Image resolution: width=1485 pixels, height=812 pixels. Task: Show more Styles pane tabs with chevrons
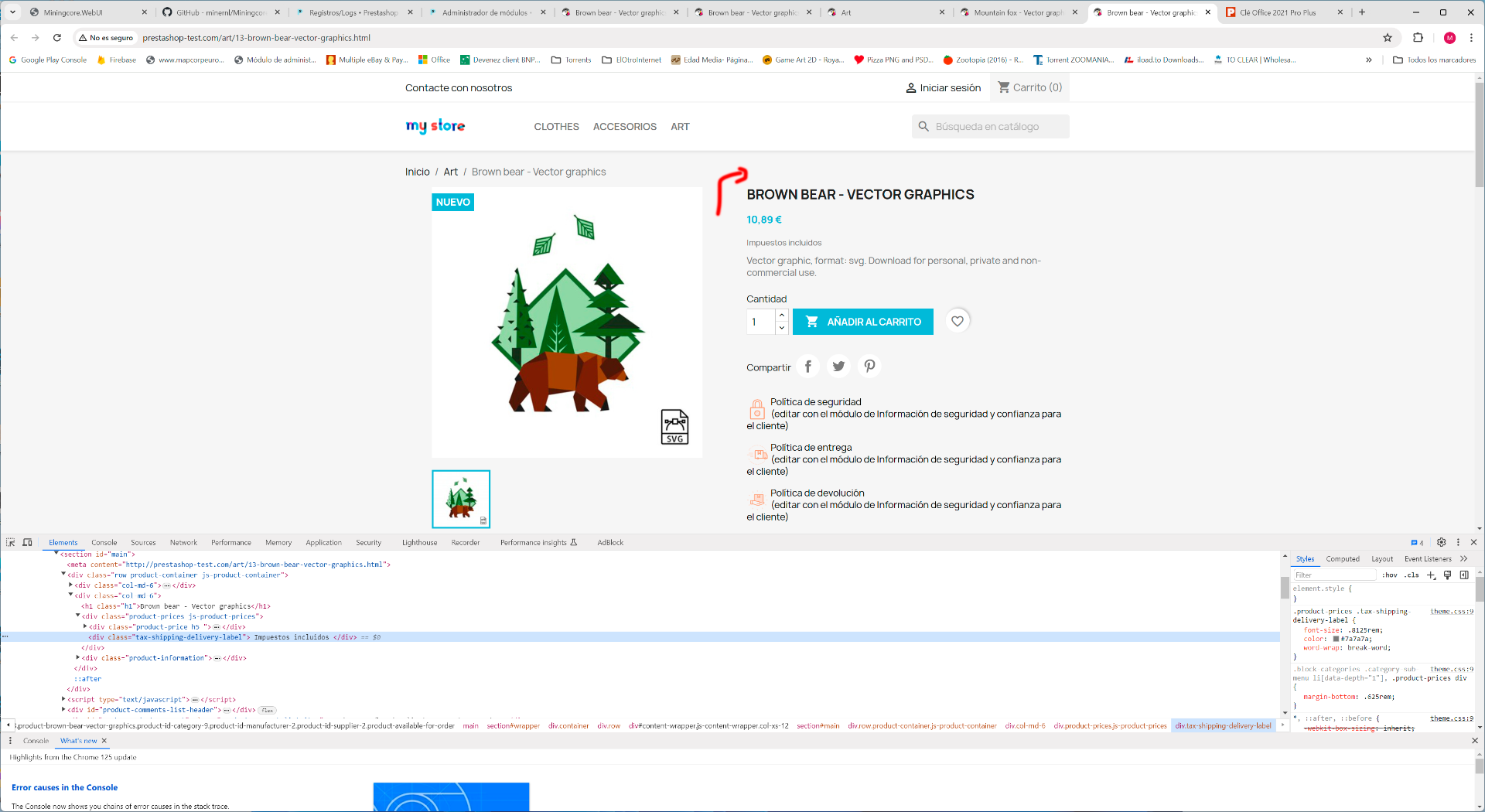pyautogui.click(x=1464, y=558)
